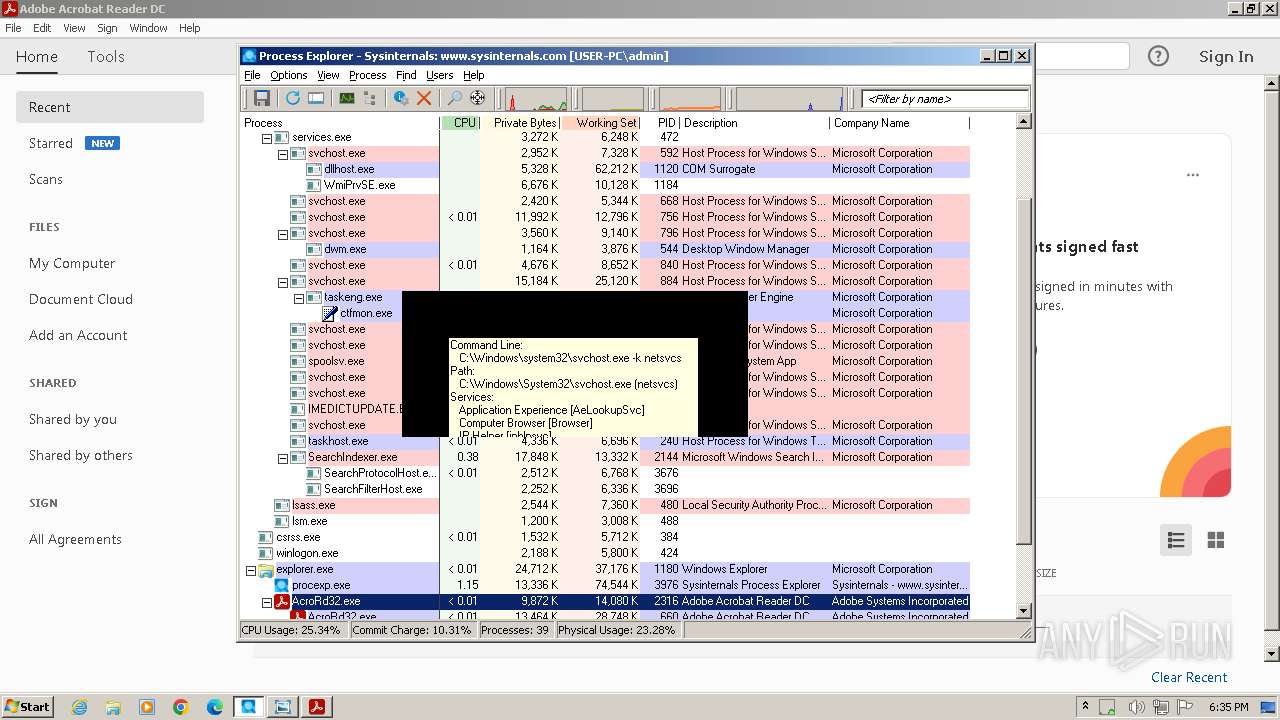Image resolution: width=1280 pixels, height=720 pixels.
Task: Click the Save icon in Process Explorer toolbar
Action: [x=262, y=98]
